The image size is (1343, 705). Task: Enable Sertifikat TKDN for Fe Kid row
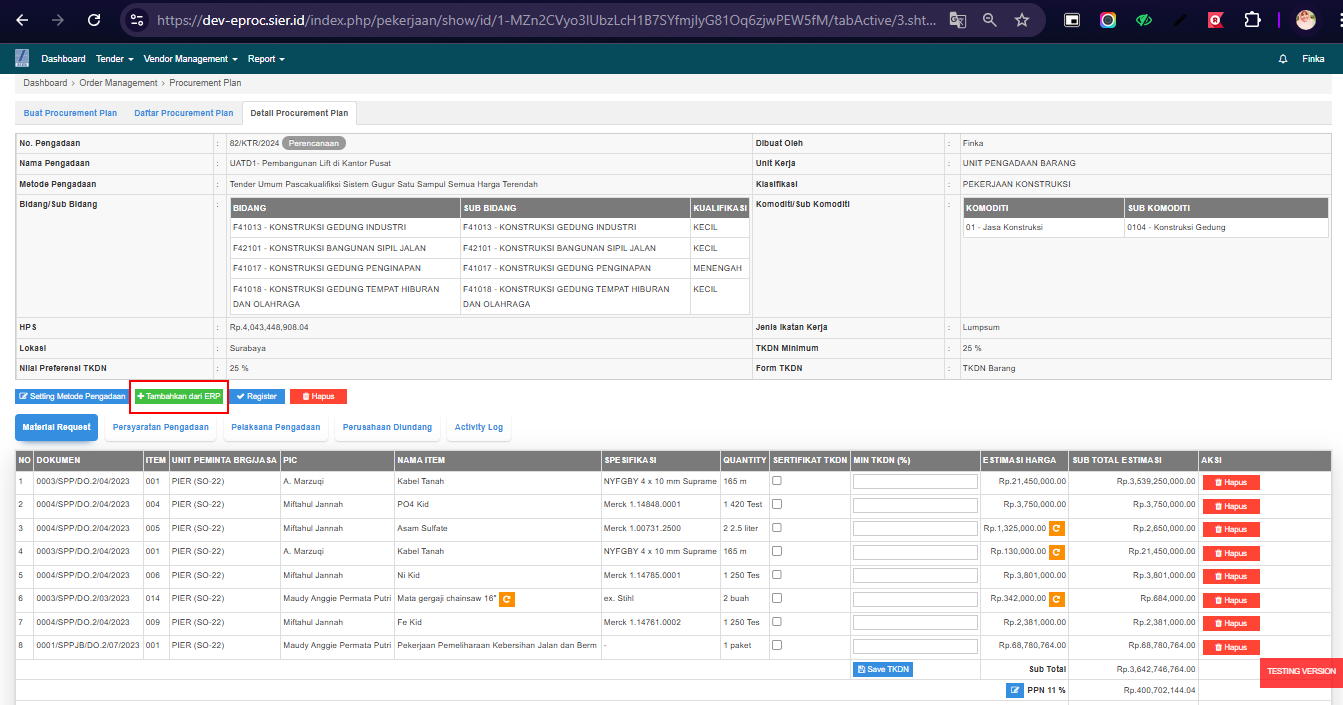pyautogui.click(x=777, y=622)
